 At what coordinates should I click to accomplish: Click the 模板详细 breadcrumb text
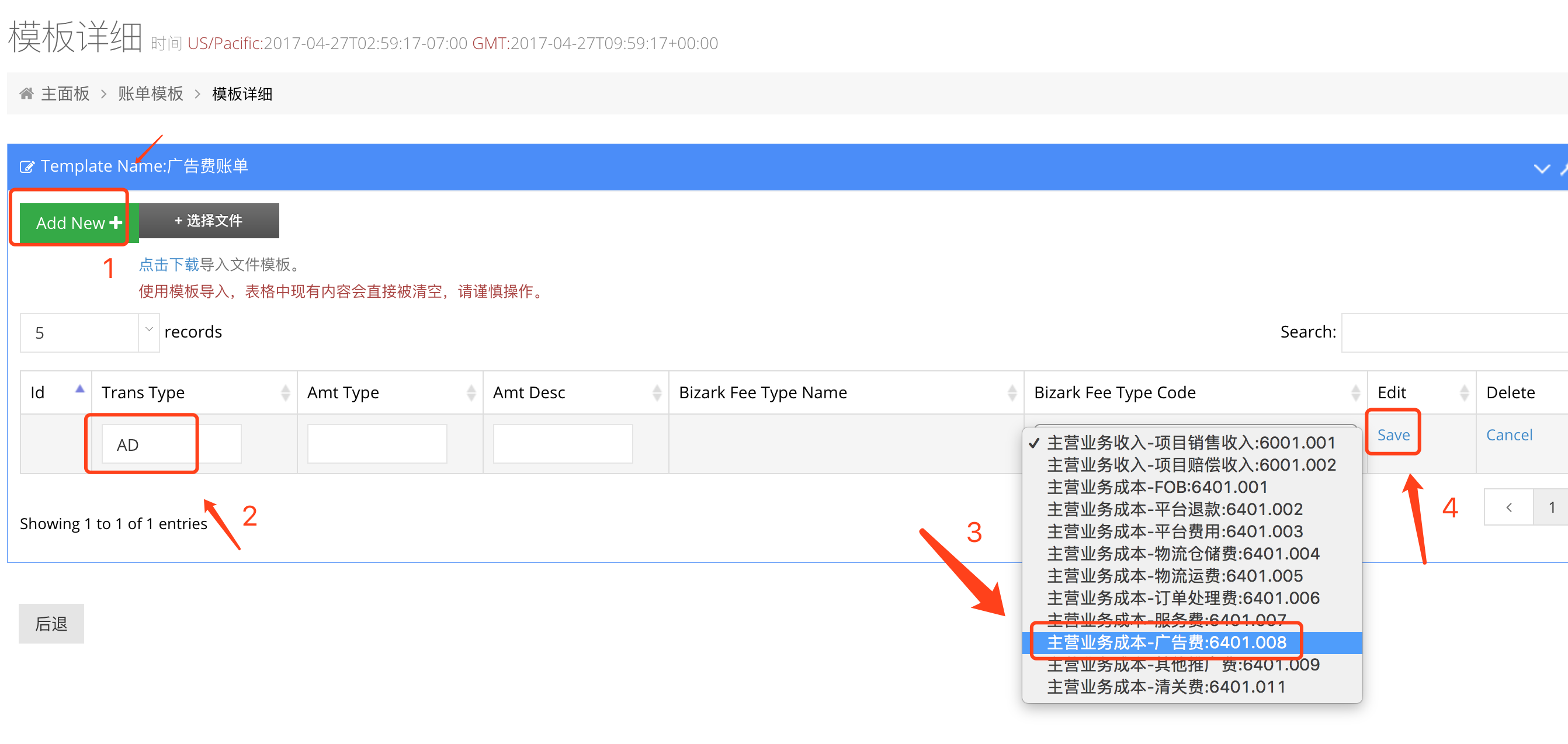pos(242,93)
